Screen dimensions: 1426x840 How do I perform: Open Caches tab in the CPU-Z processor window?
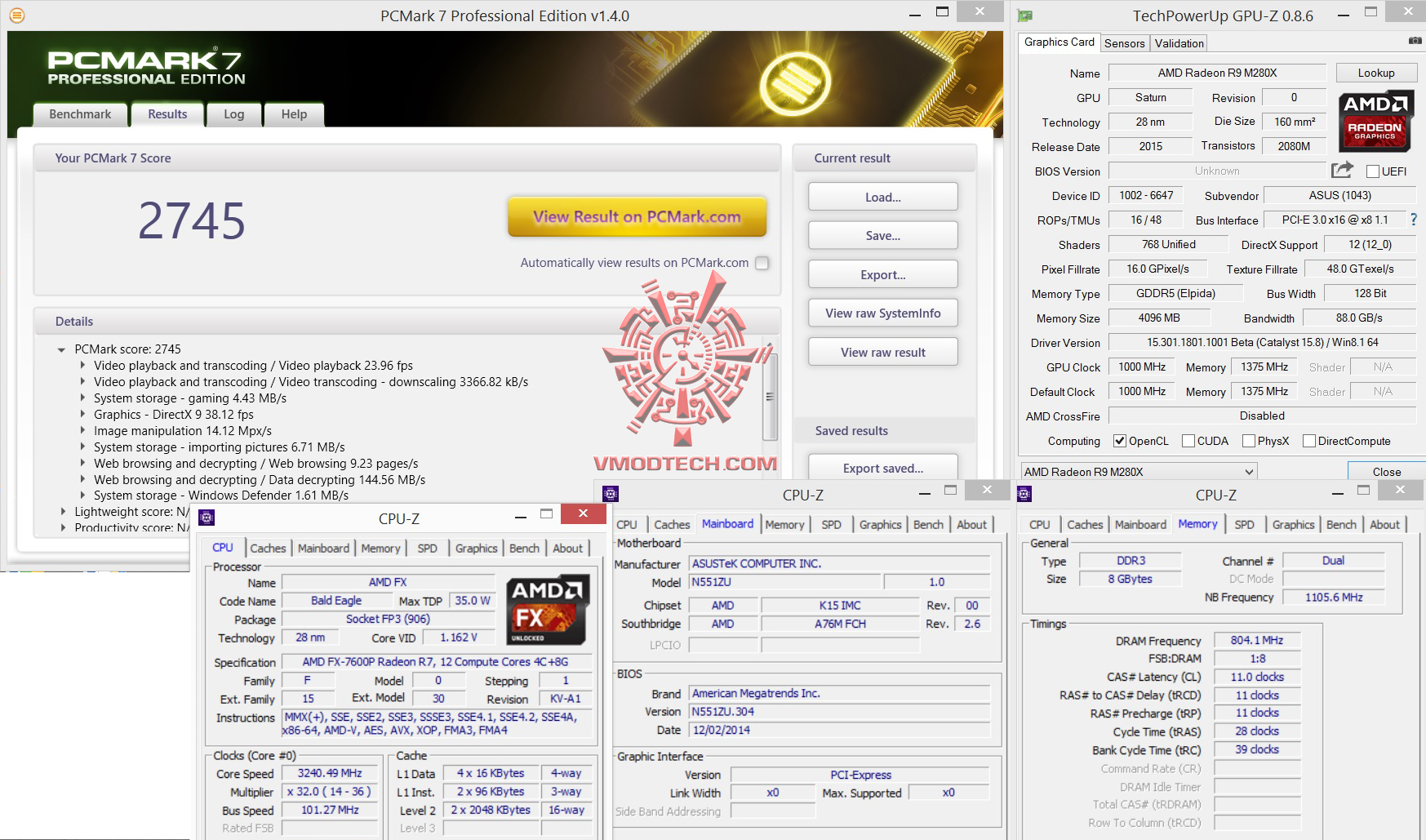tap(268, 549)
